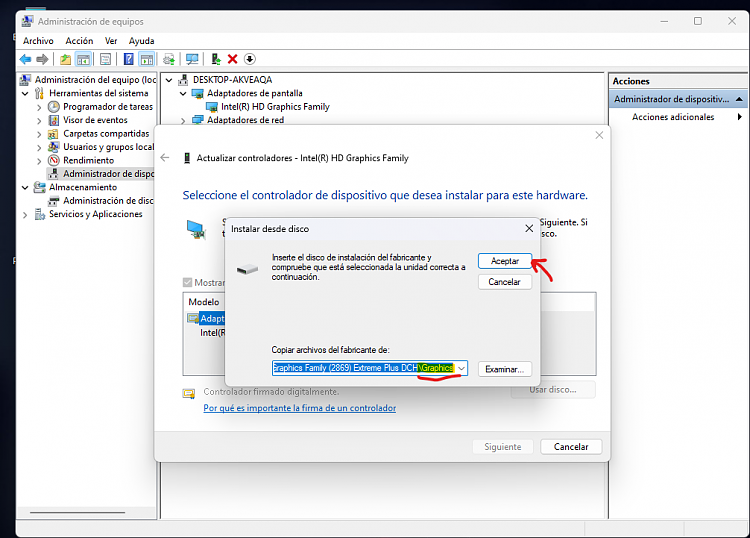Select Administración de discos in the tree

tap(101, 201)
